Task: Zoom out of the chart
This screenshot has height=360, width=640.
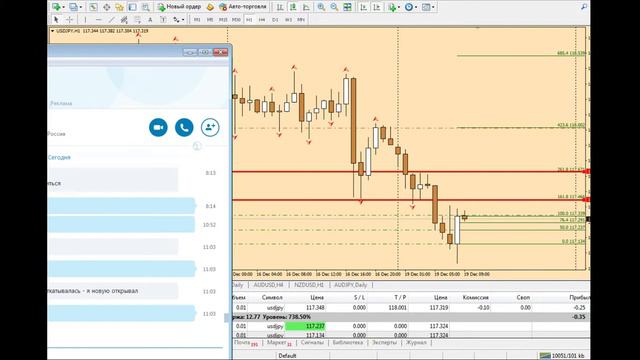Action: click(334, 7)
